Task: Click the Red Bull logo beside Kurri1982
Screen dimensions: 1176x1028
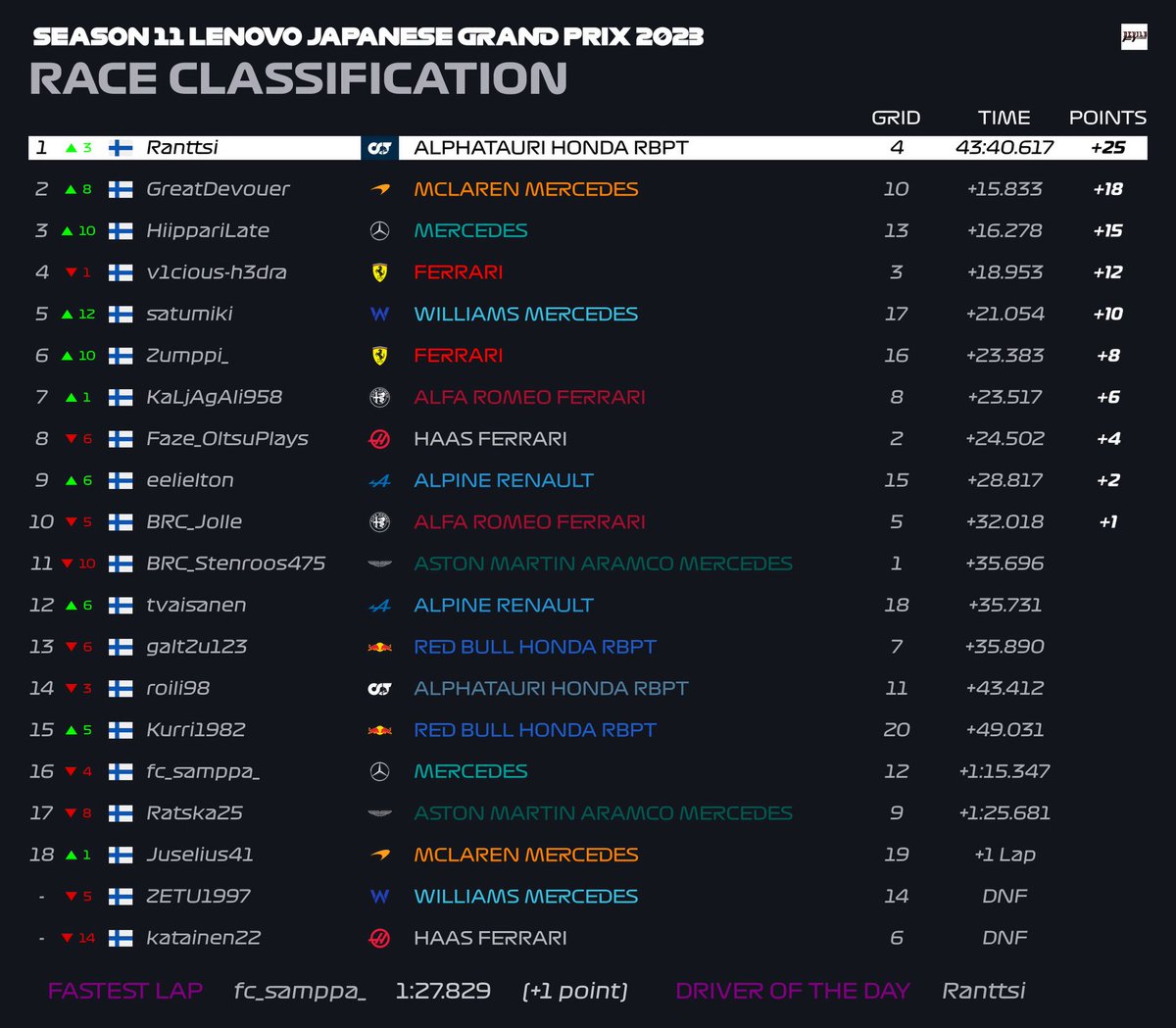Action: point(379,730)
